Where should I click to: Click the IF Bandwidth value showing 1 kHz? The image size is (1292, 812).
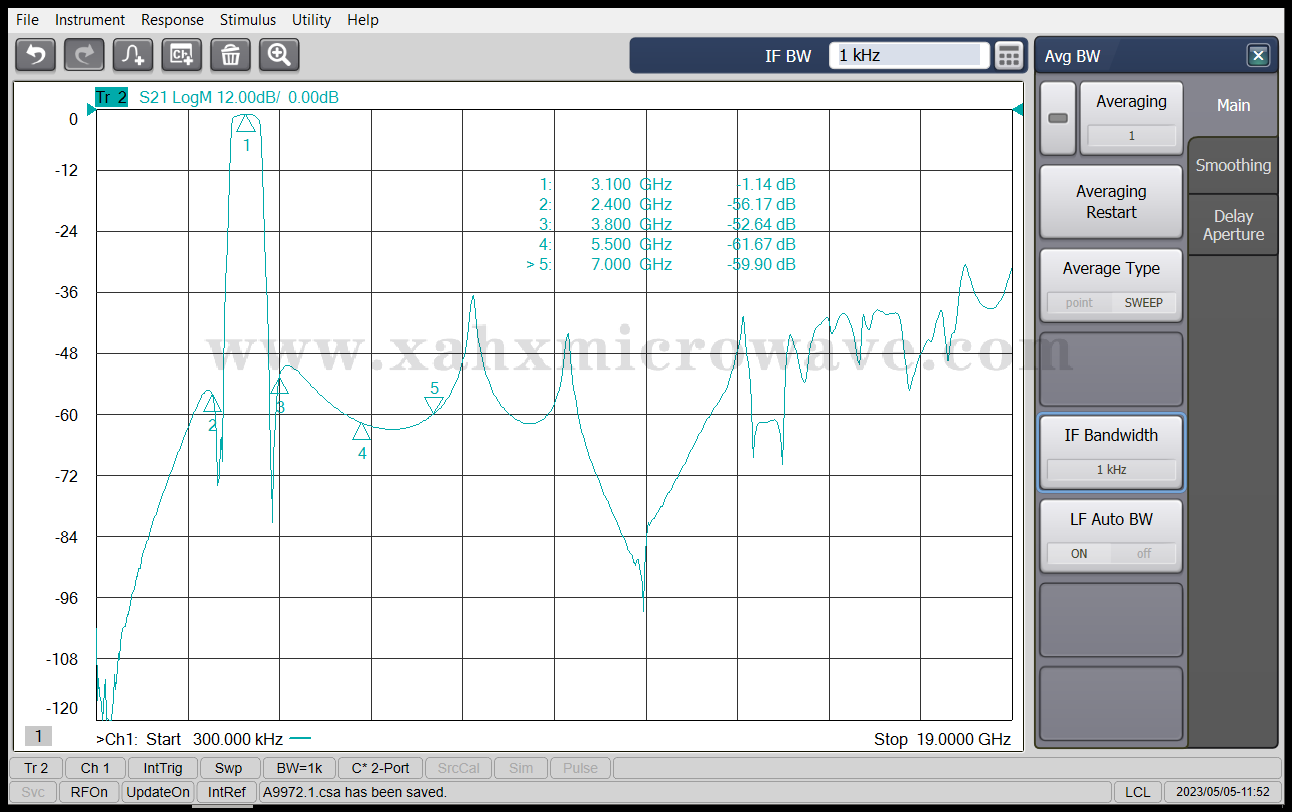pos(1111,469)
